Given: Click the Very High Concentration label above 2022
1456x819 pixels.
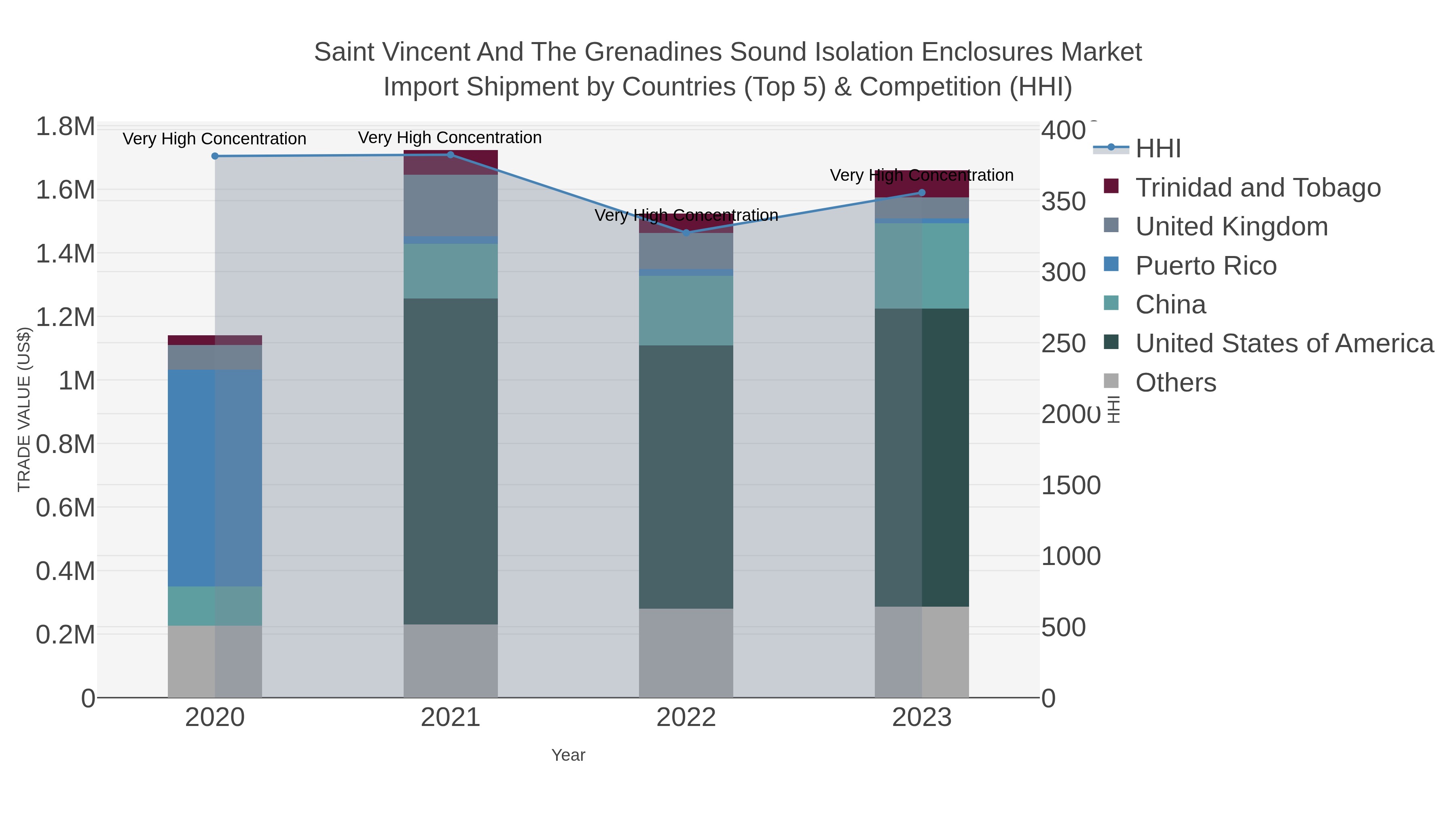Looking at the screenshot, I should pos(686,215).
